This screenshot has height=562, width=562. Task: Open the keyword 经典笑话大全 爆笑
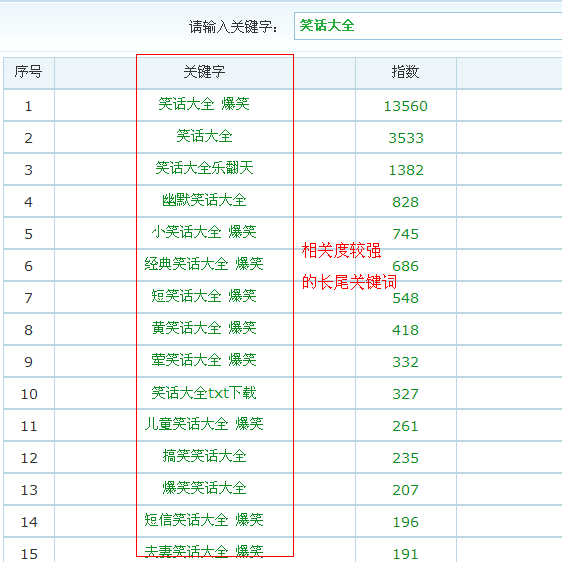(204, 264)
